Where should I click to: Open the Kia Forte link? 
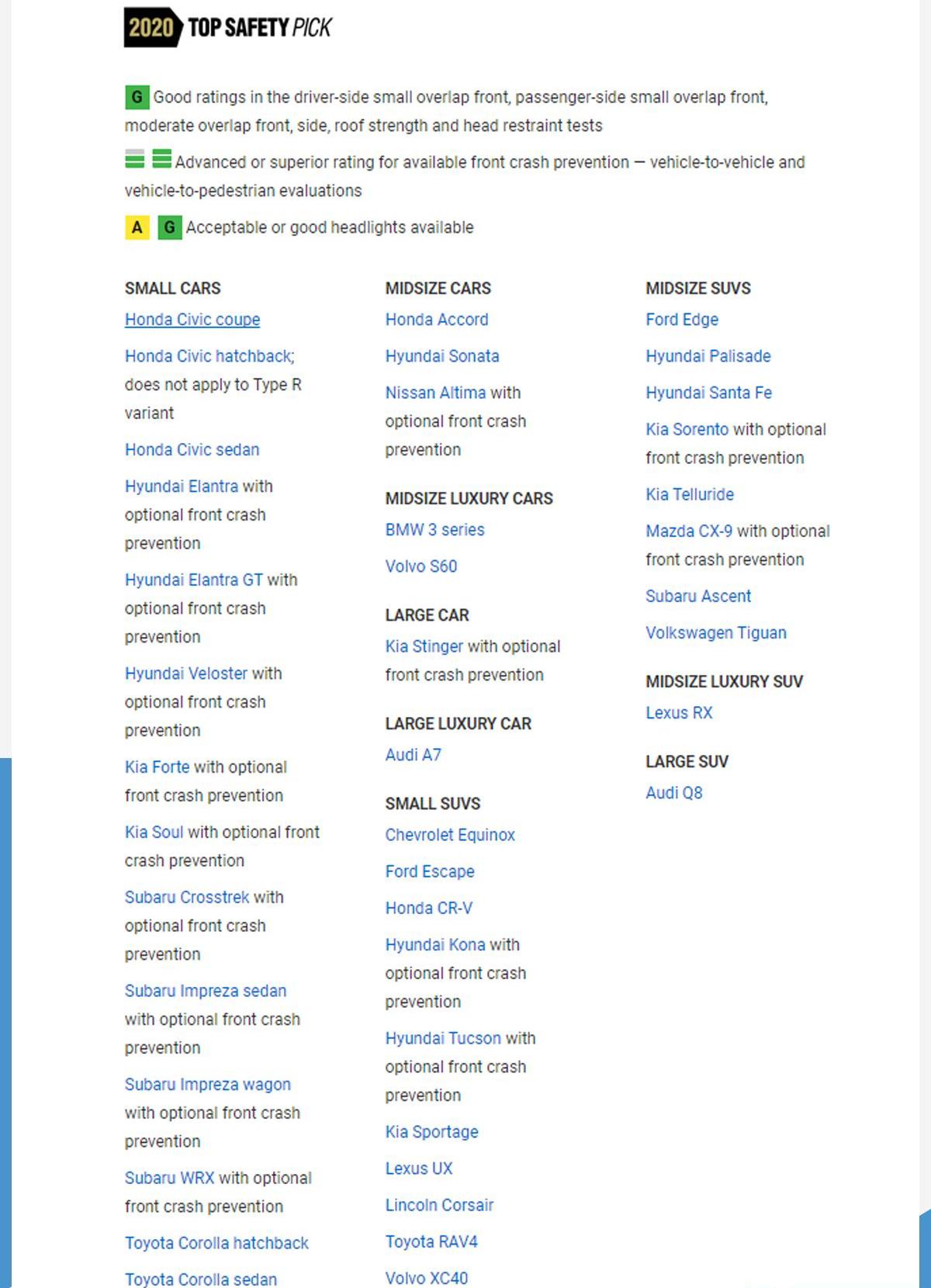tap(157, 767)
